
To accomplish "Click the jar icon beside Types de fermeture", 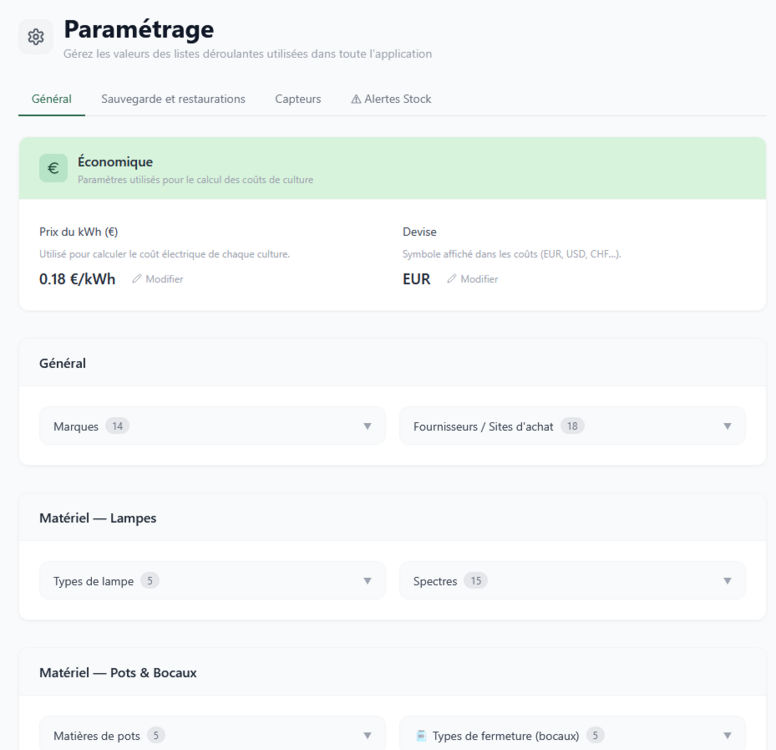I will 421,736.
